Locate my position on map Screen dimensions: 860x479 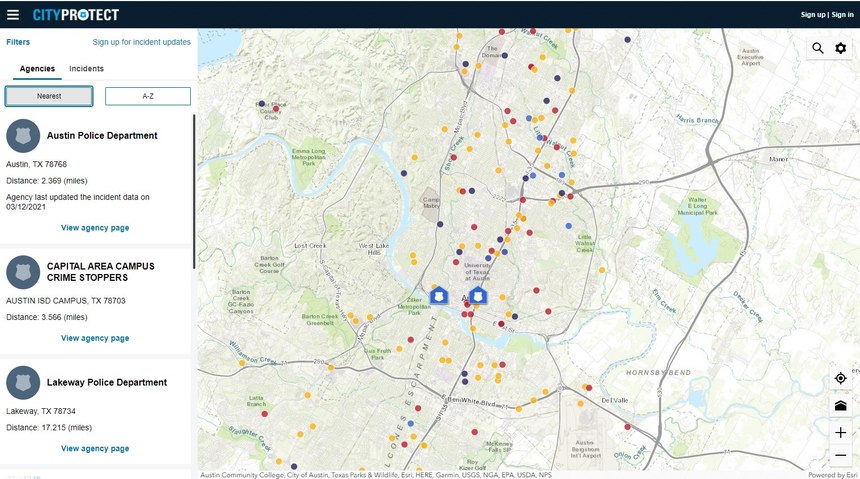pos(840,378)
